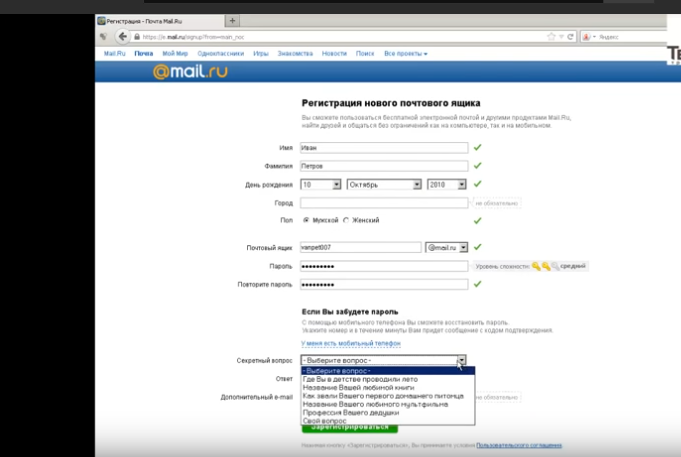Viewport: 681px width, 457px height.
Task: Open bookmark dropdown arrow next to star
Action: point(561,37)
